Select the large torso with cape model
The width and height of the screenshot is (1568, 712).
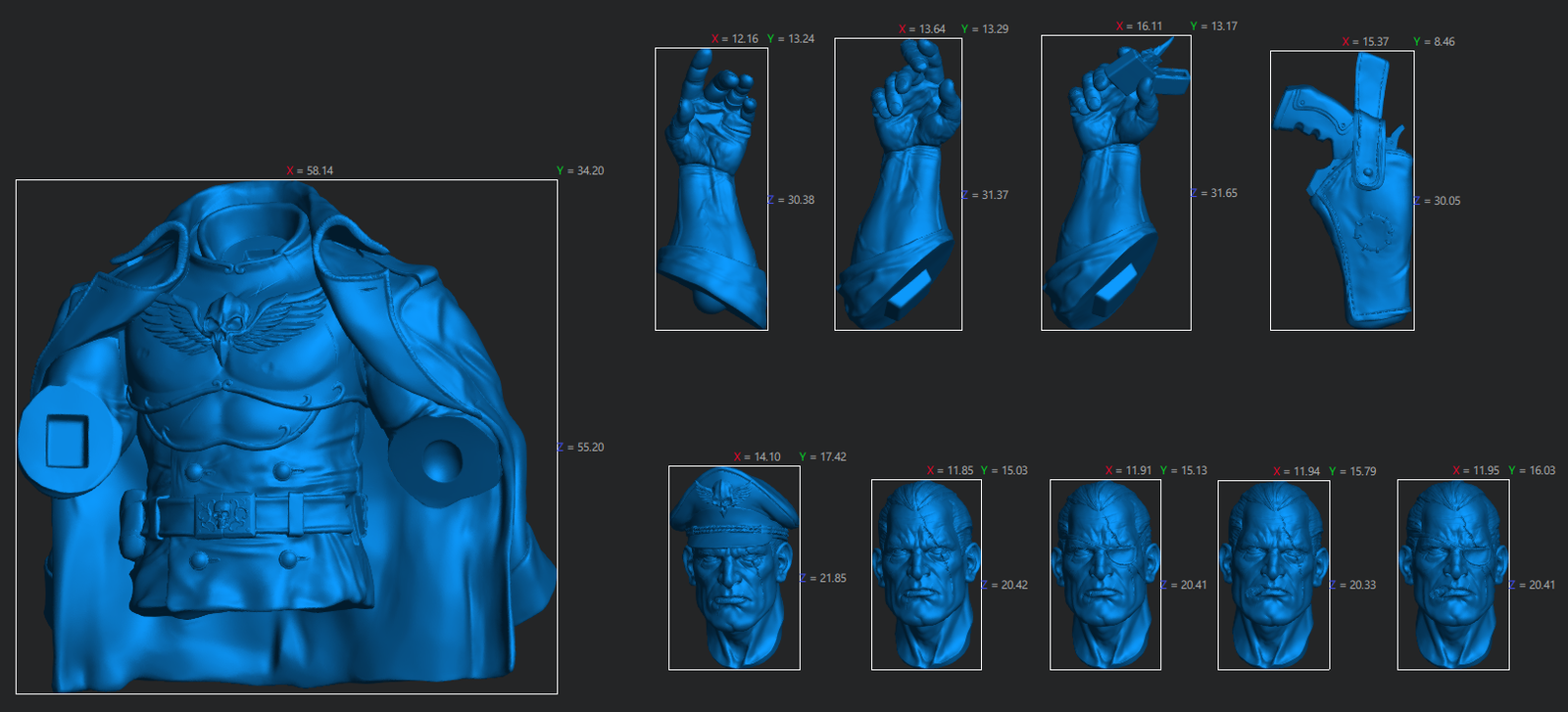(286, 437)
